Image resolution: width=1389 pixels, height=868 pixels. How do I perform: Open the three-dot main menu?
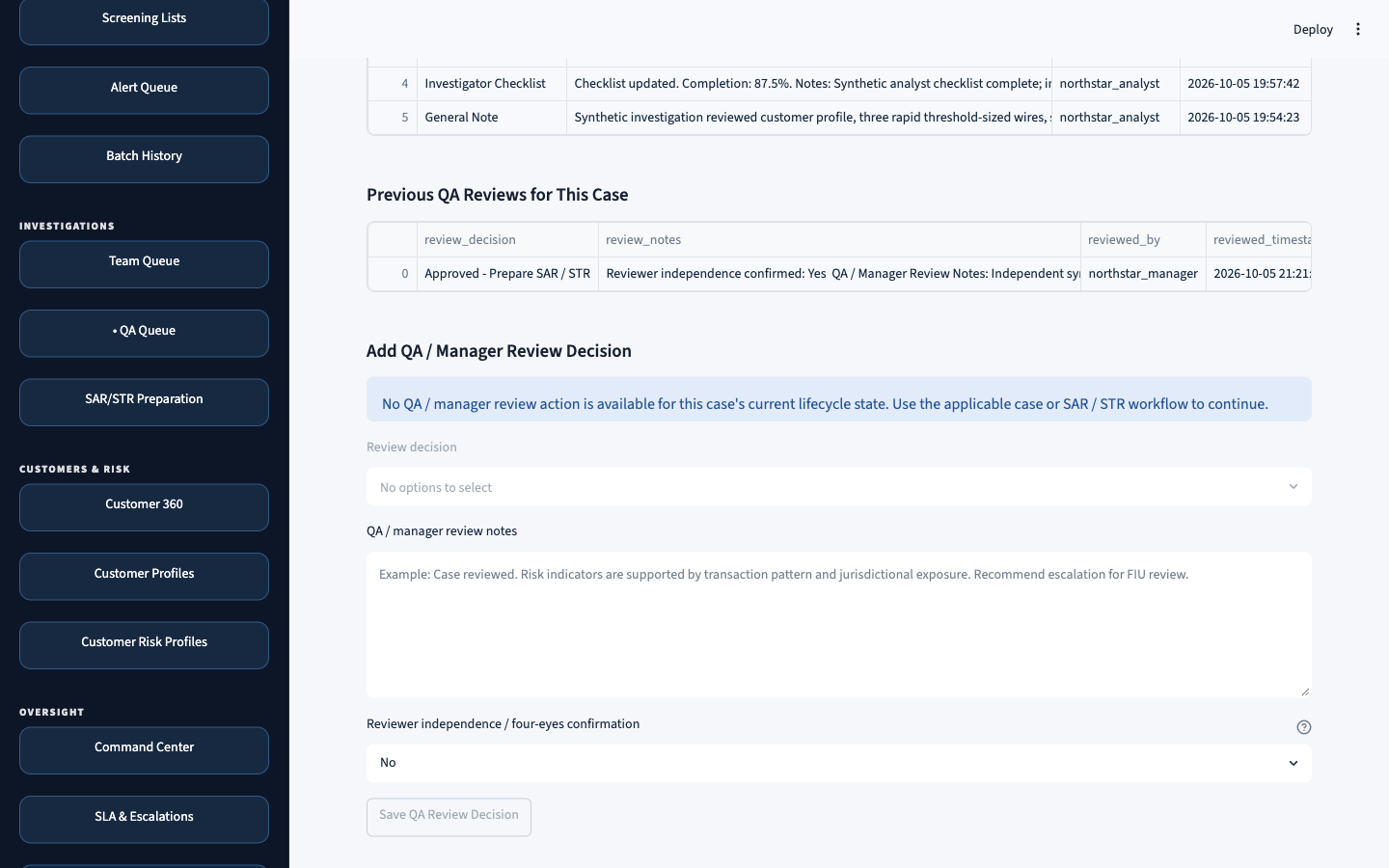click(1357, 29)
